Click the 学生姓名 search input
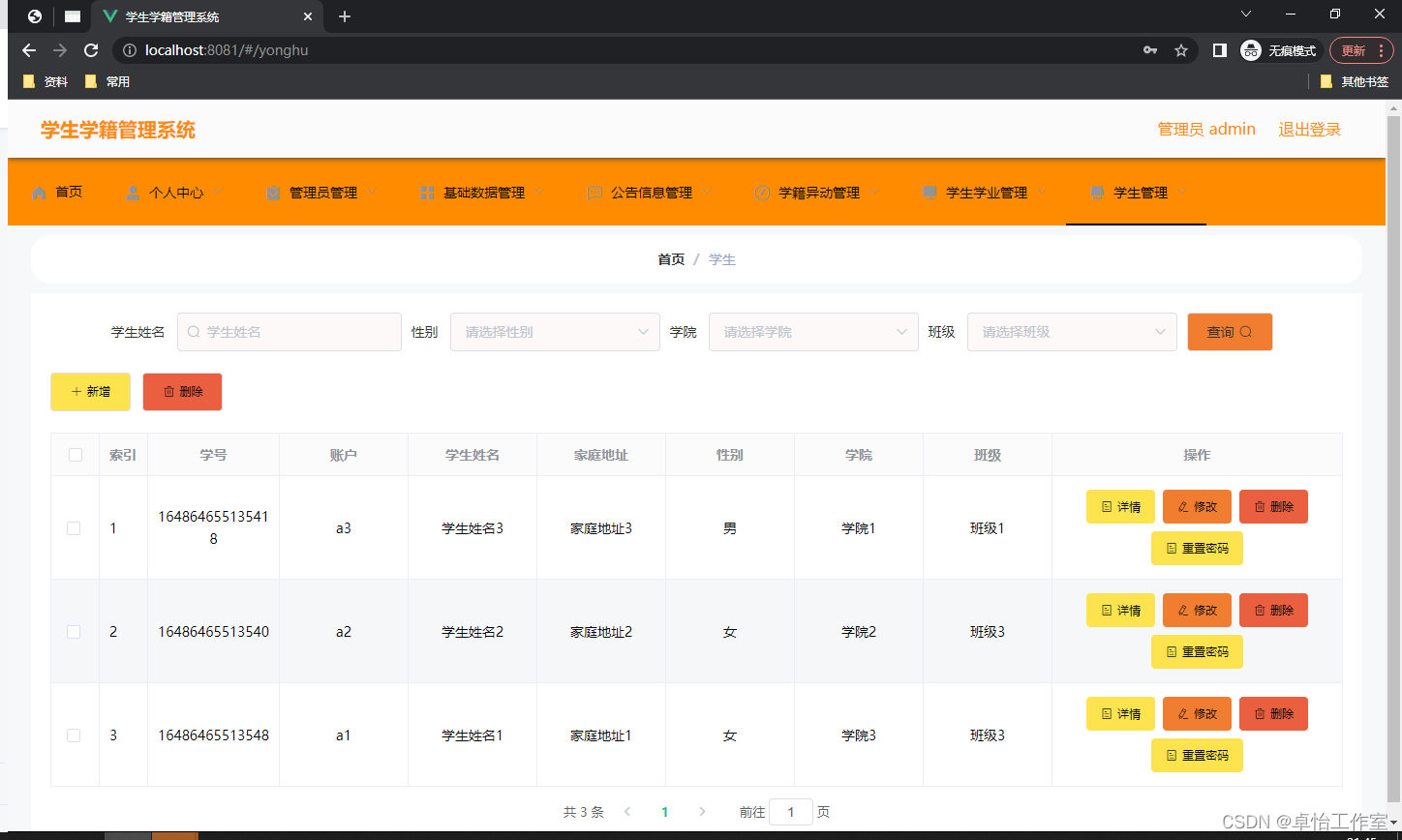1402x840 pixels. [289, 332]
